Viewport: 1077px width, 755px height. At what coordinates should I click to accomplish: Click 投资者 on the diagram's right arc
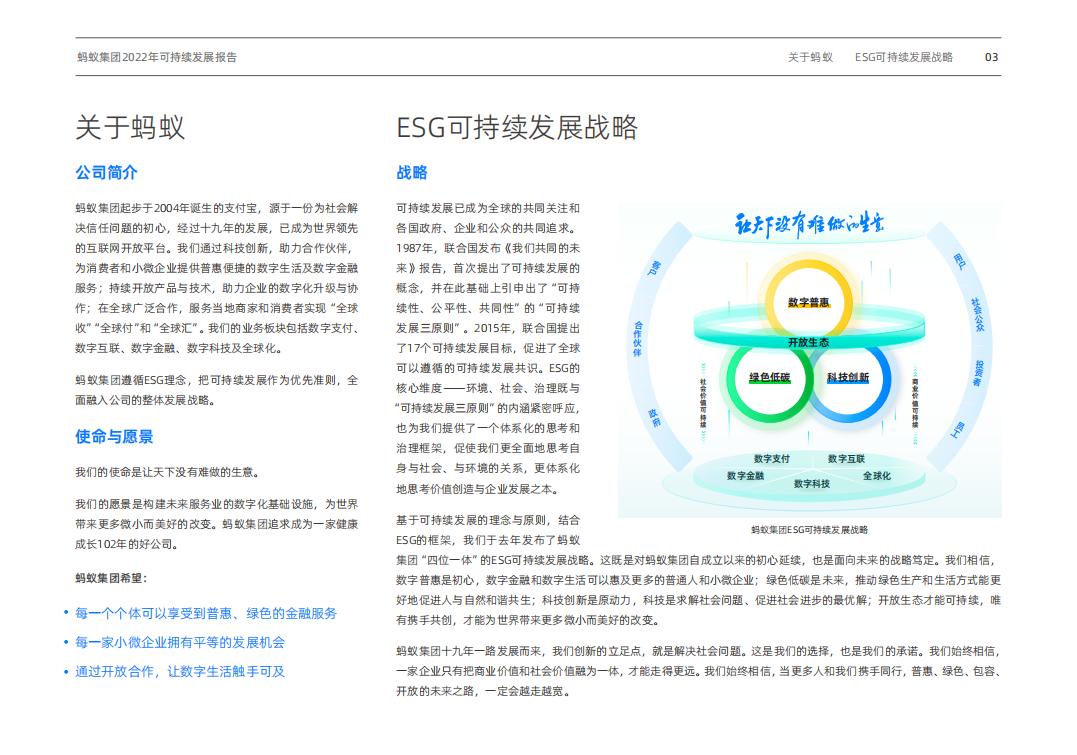click(979, 373)
